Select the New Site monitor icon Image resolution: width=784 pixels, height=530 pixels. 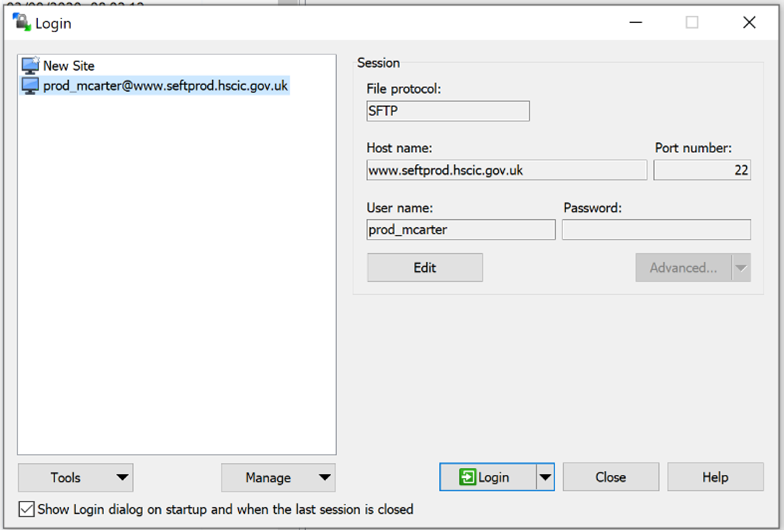coord(30,66)
